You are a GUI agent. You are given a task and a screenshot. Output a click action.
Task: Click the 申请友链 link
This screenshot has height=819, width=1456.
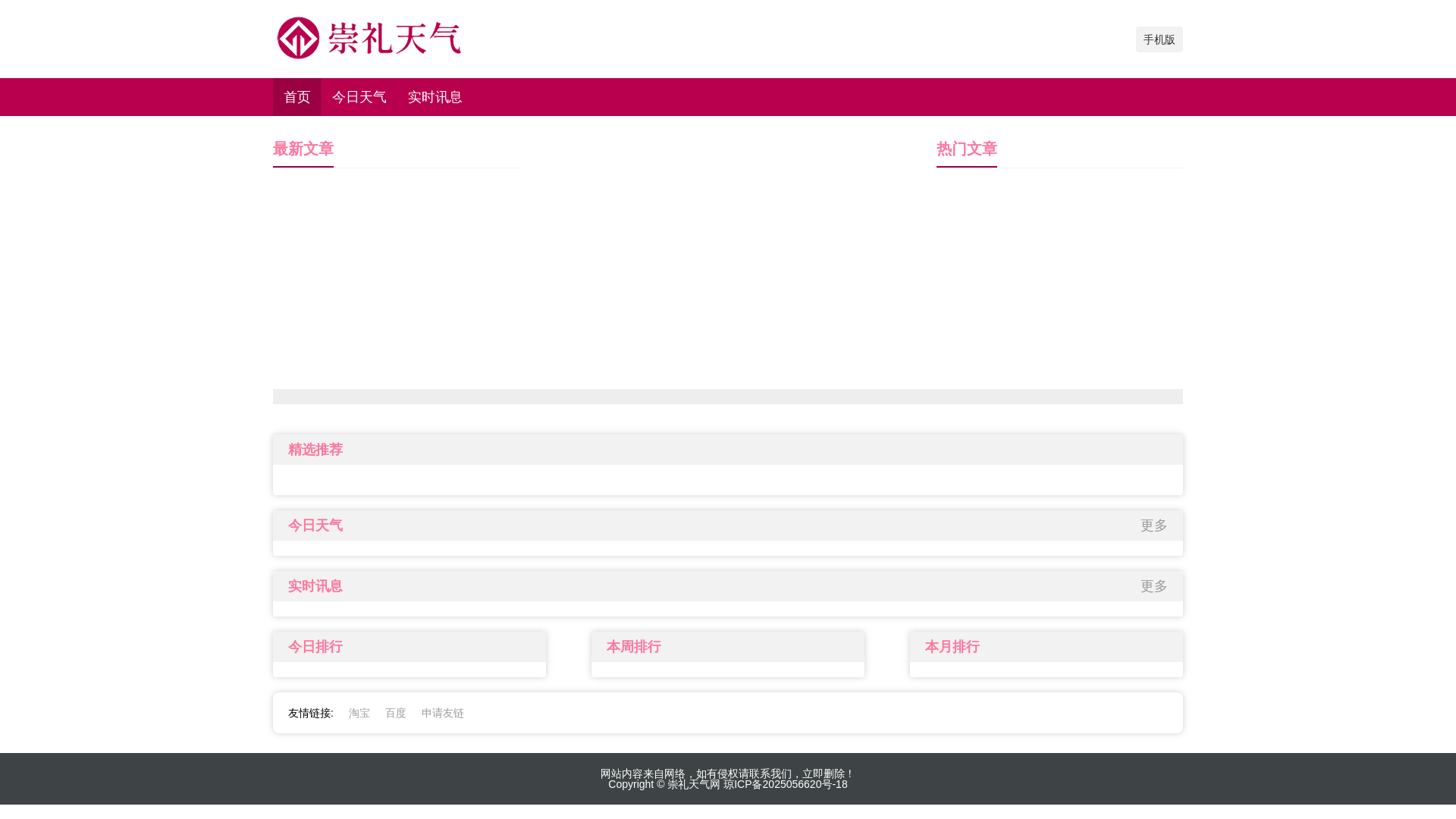pos(443,713)
